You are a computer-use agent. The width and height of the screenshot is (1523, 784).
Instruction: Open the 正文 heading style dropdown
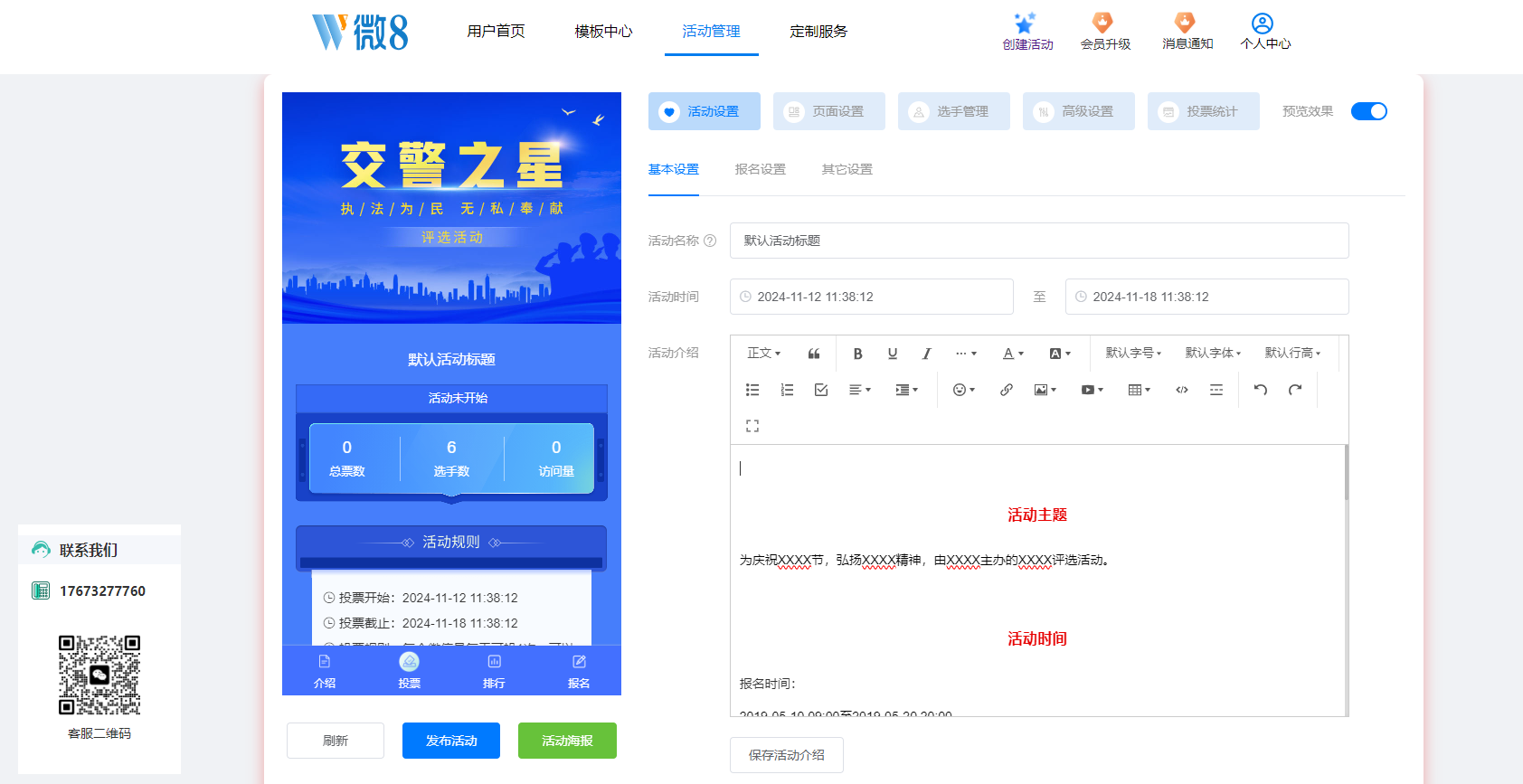(764, 354)
